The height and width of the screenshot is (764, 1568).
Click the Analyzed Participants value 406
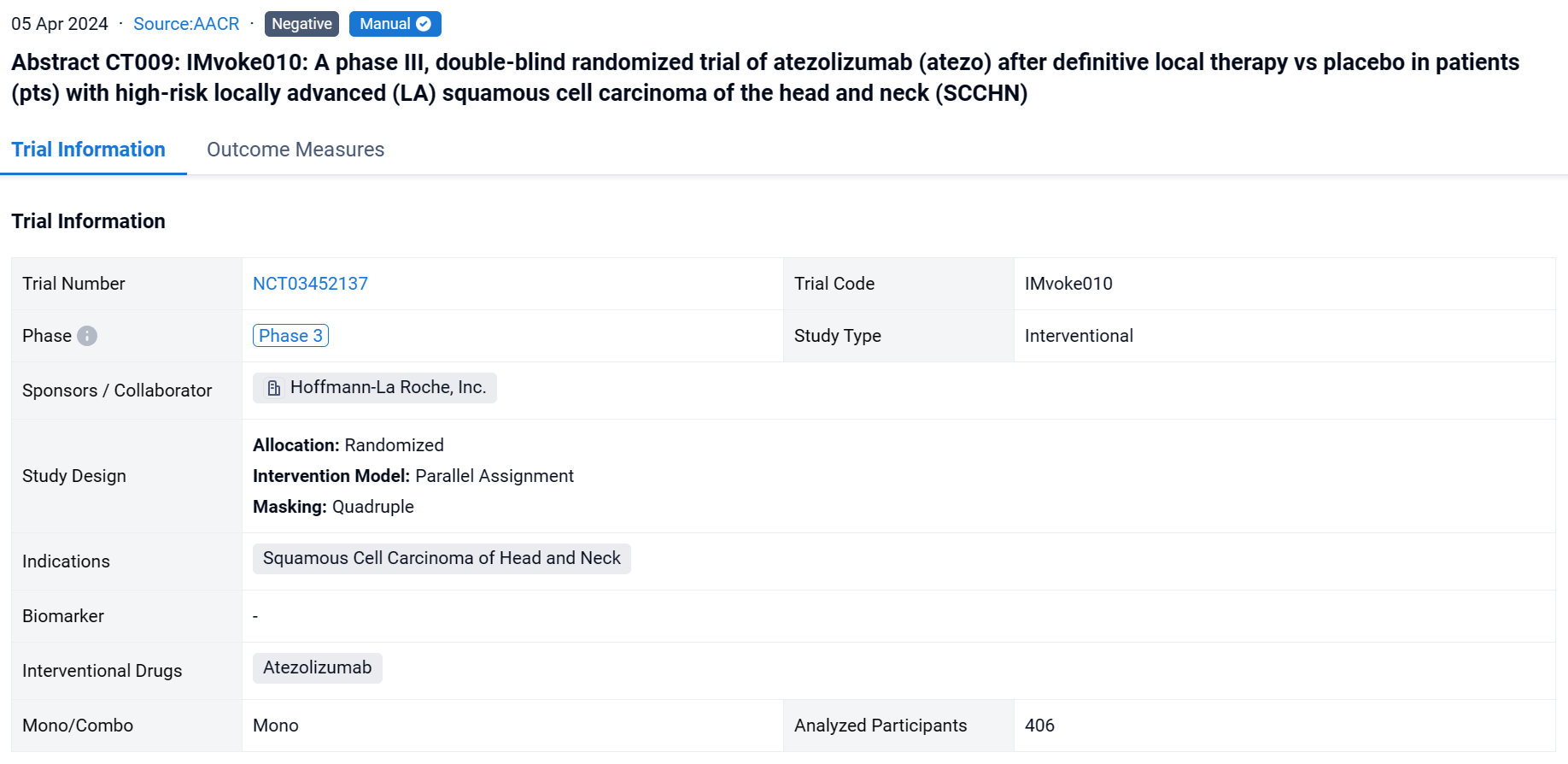coord(1039,726)
